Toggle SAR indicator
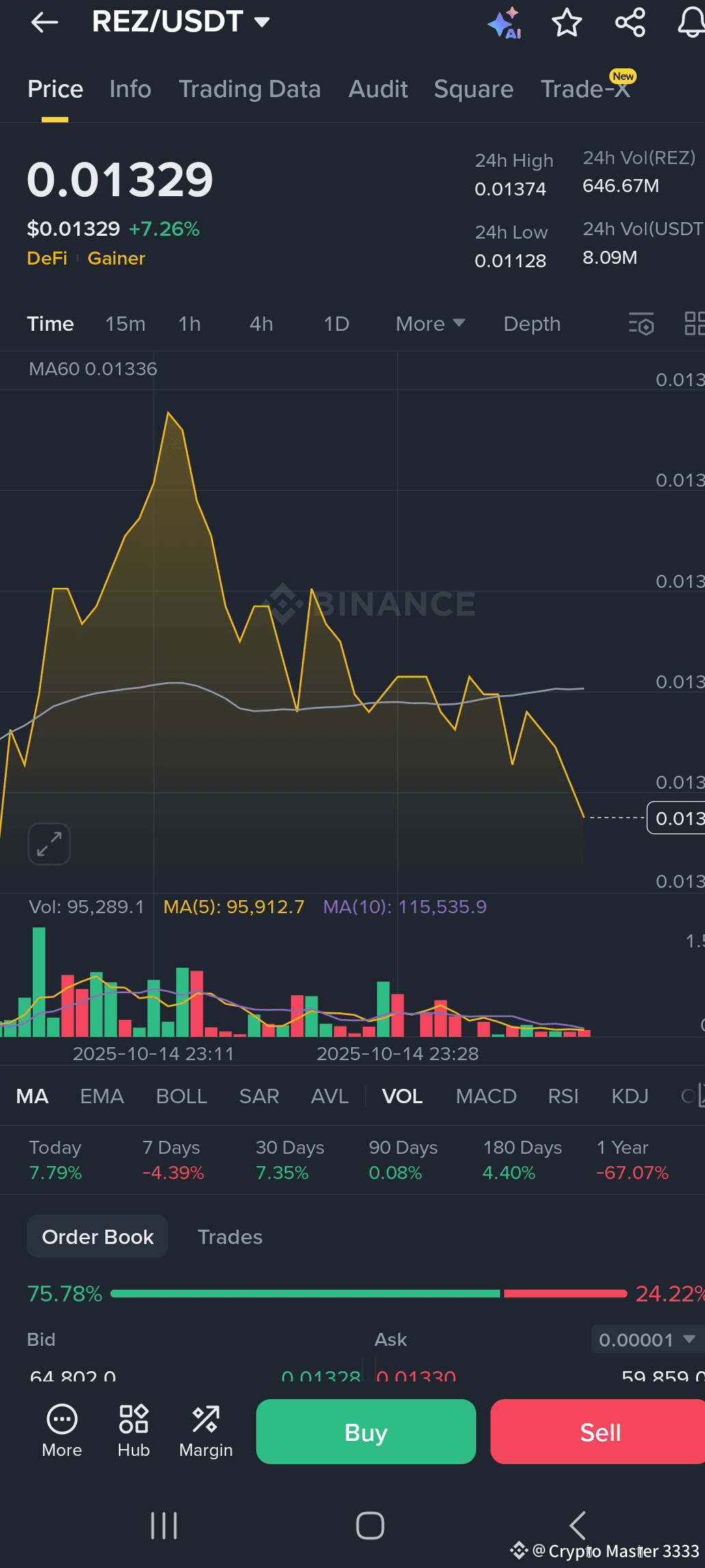 259,1096
